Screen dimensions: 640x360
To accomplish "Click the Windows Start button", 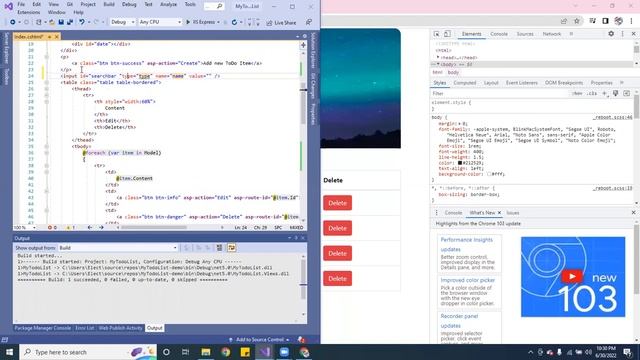I will [x=9, y=352].
